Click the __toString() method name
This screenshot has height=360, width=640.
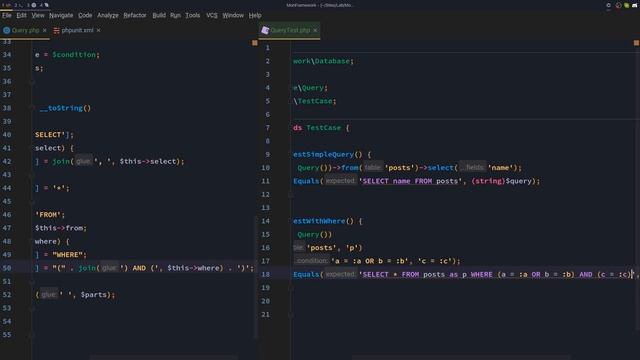pos(65,108)
